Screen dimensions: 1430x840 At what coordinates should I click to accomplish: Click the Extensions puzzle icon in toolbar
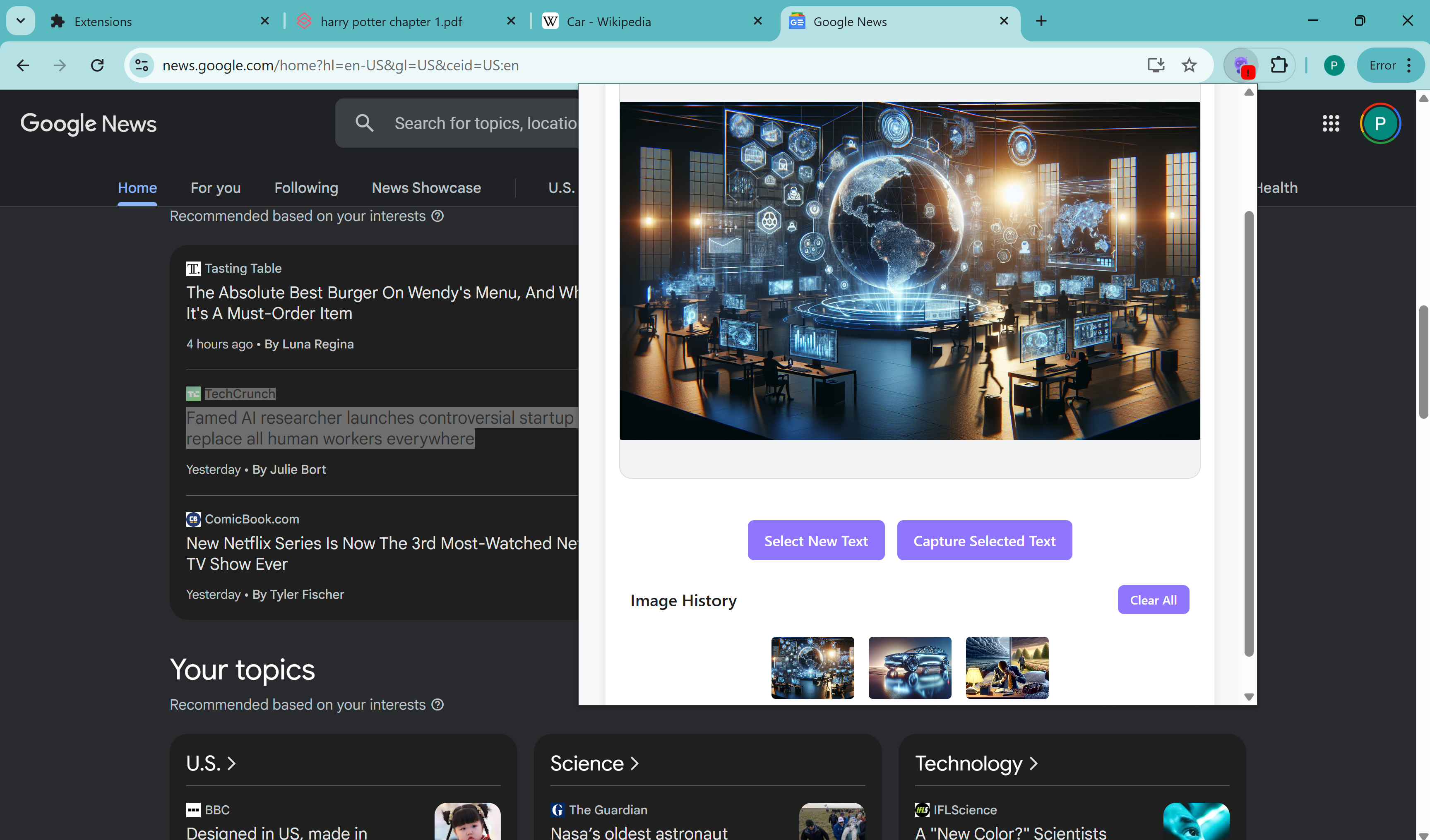click(1279, 65)
